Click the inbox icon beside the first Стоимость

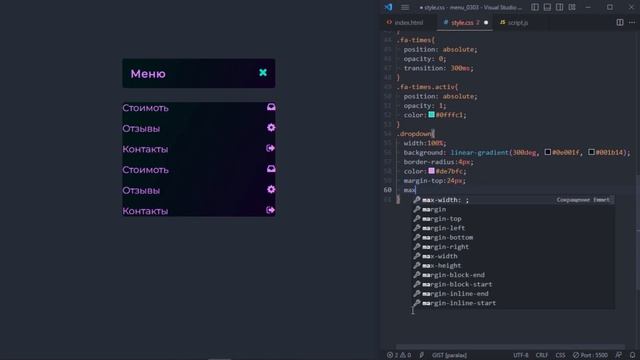pos(271,107)
